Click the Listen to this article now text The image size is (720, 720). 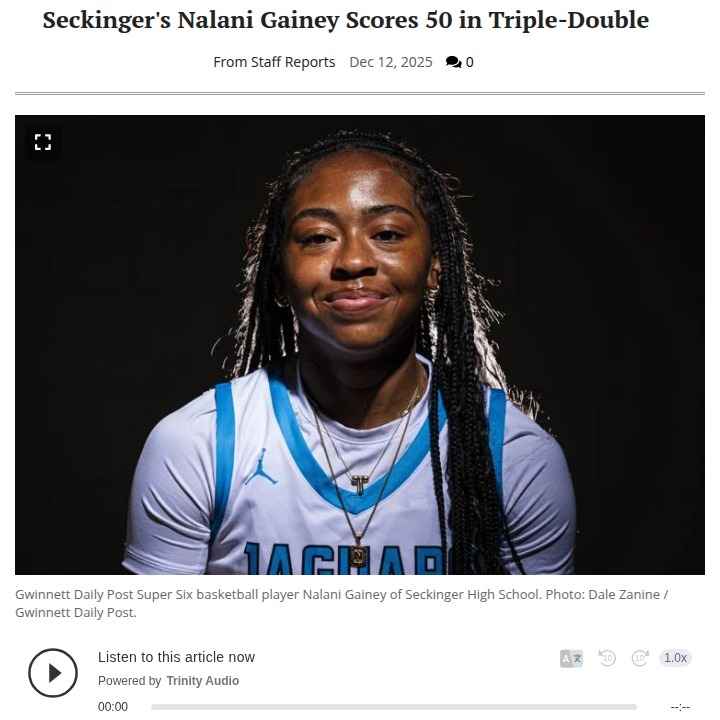coord(176,657)
